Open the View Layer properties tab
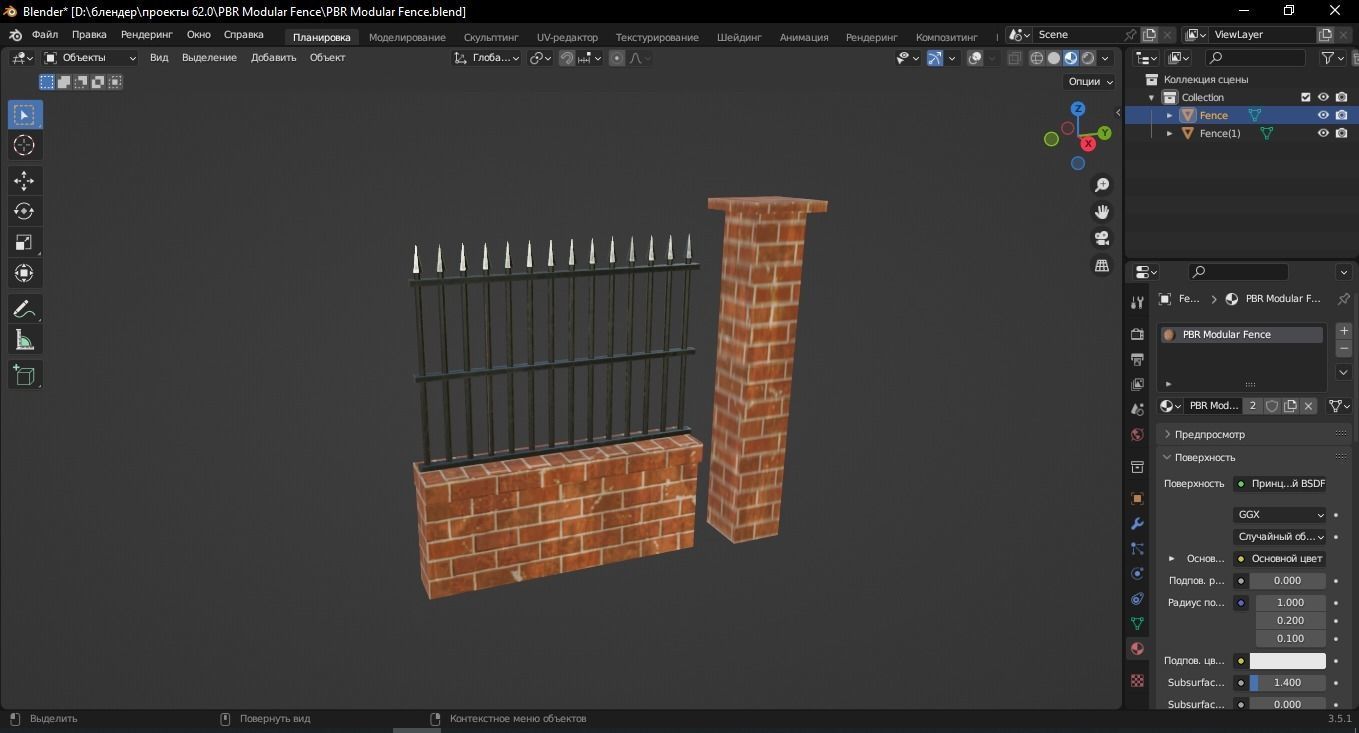 pyautogui.click(x=1137, y=384)
